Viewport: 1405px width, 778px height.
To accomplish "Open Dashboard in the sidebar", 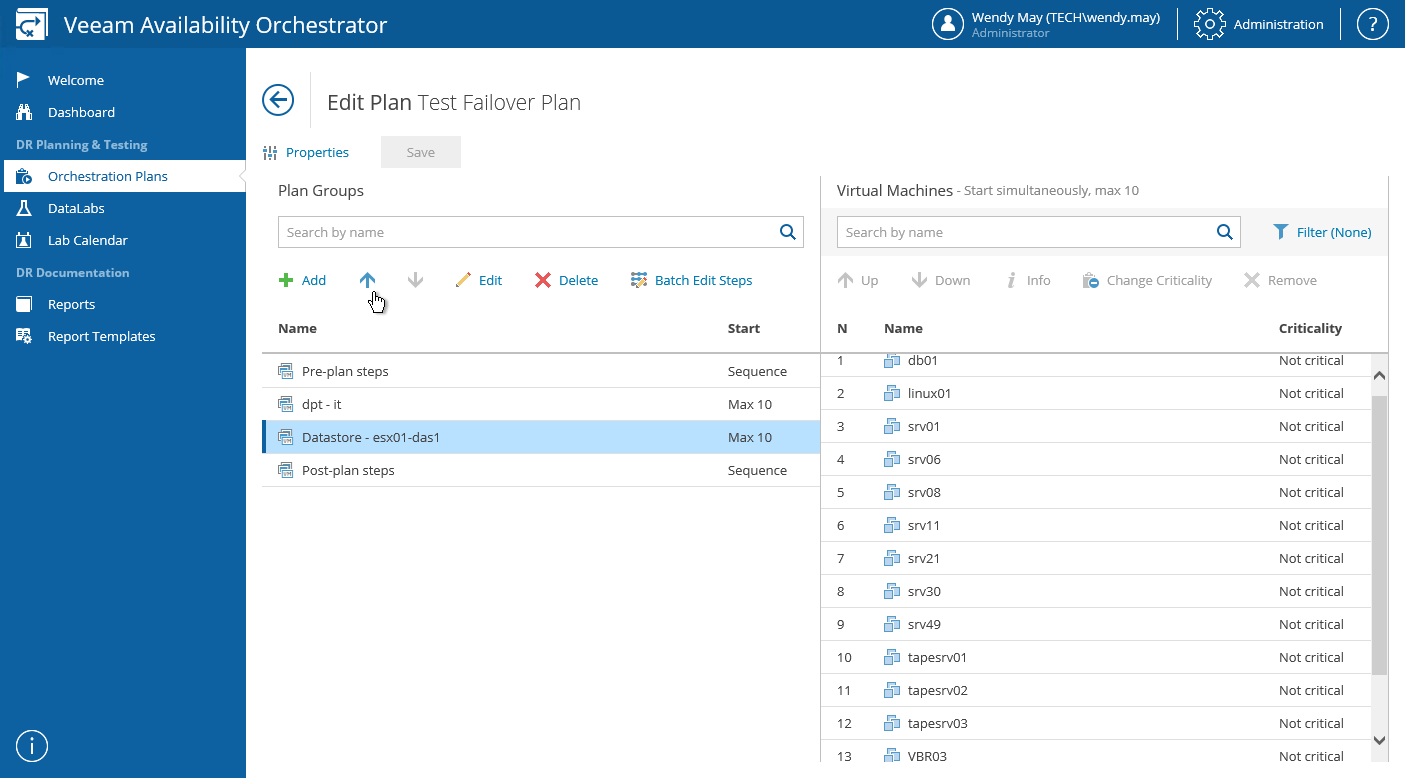I will coord(81,113).
